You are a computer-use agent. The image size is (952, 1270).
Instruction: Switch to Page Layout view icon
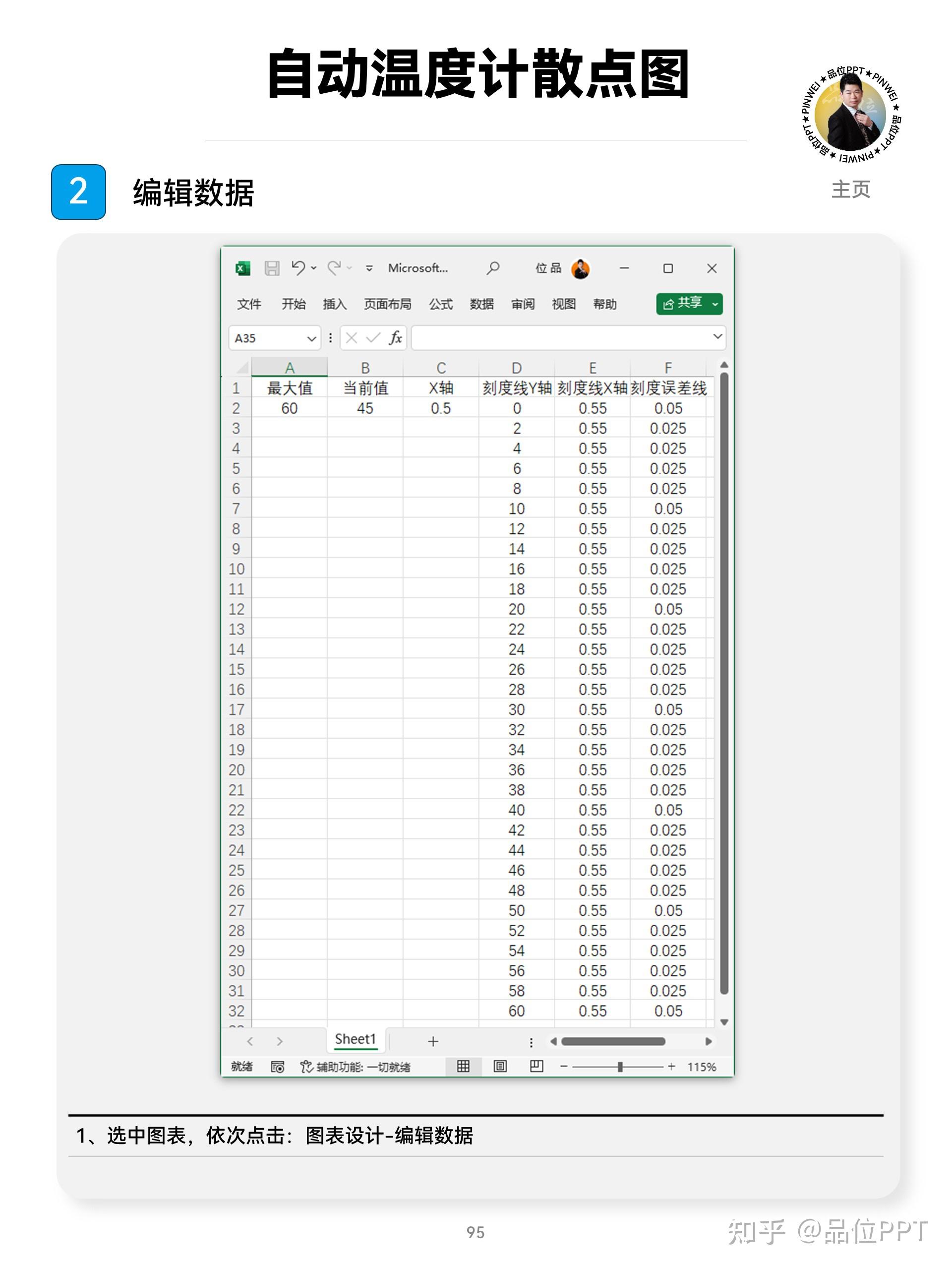[500, 1066]
